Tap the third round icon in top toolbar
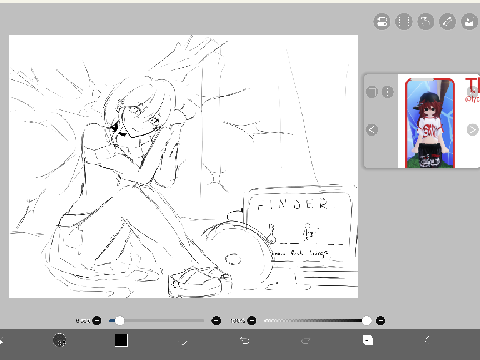480x360 pixels. point(426,22)
